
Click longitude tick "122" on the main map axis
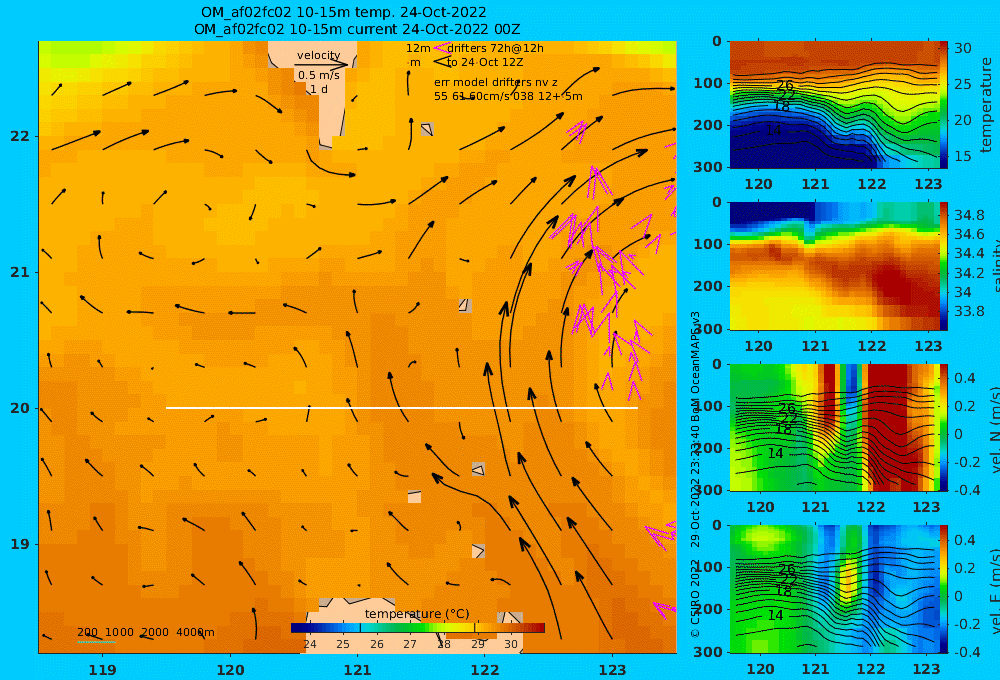(485, 670)
